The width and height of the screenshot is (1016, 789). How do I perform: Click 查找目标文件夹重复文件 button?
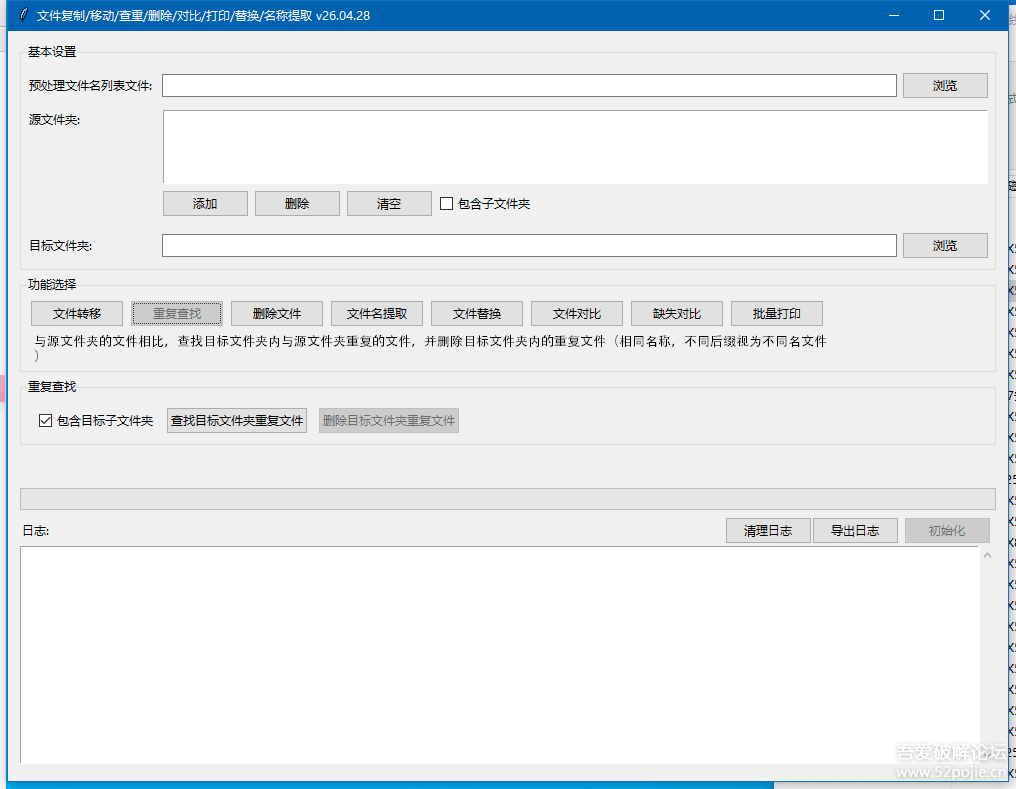(x=237, y=420)
